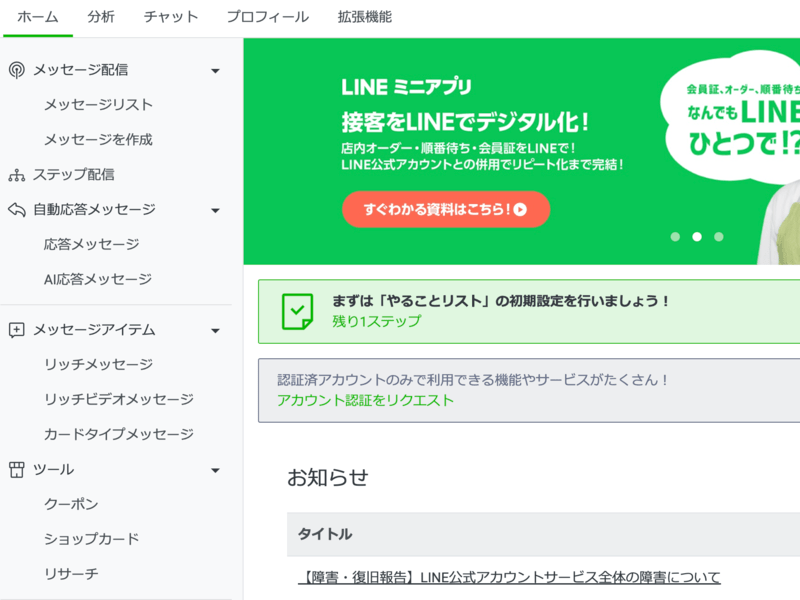Image resolution: width=800 pixels, height=600 pixels.
Task: Click the checklist icon in やることリスト banner
Action: point(297,311)
